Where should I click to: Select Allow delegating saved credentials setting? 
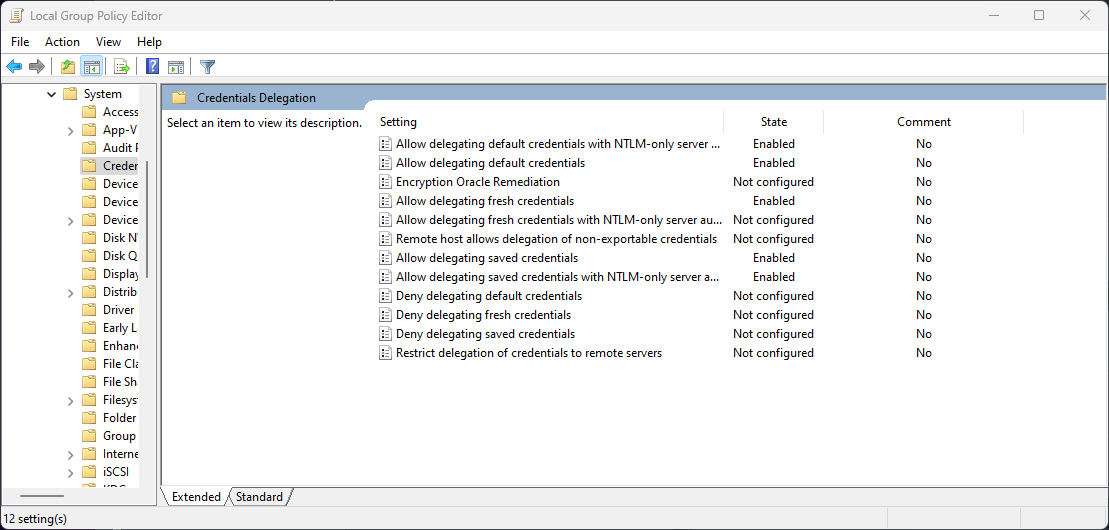(x=487, y=258)
